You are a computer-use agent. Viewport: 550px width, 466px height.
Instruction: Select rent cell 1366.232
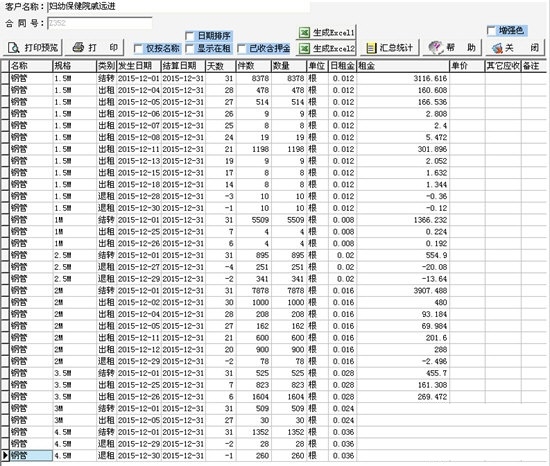coord(403,220)
